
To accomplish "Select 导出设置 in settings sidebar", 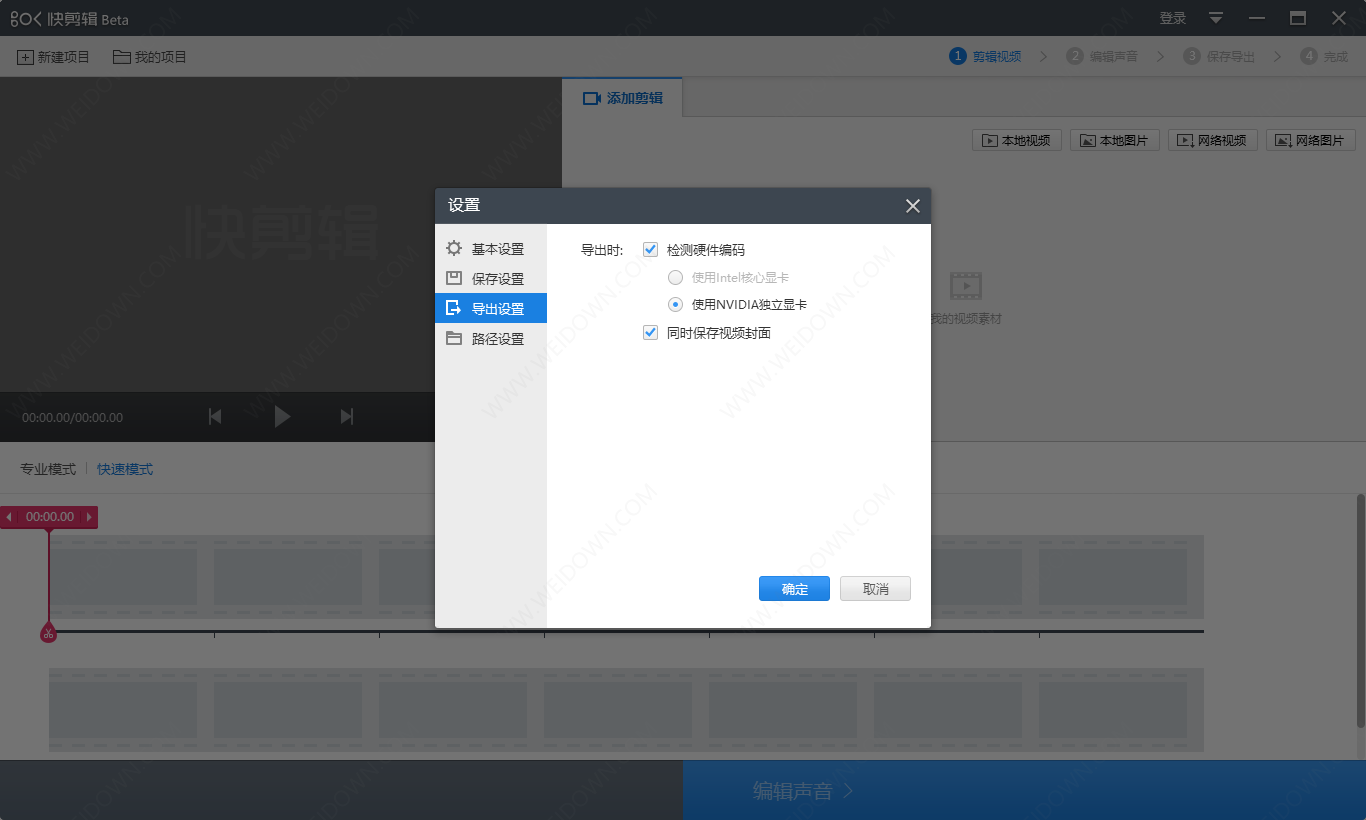I will [x=490, y=309].
